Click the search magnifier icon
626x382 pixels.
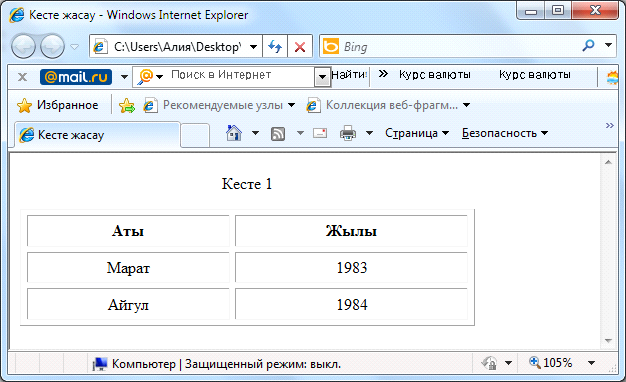pos(588,45)
